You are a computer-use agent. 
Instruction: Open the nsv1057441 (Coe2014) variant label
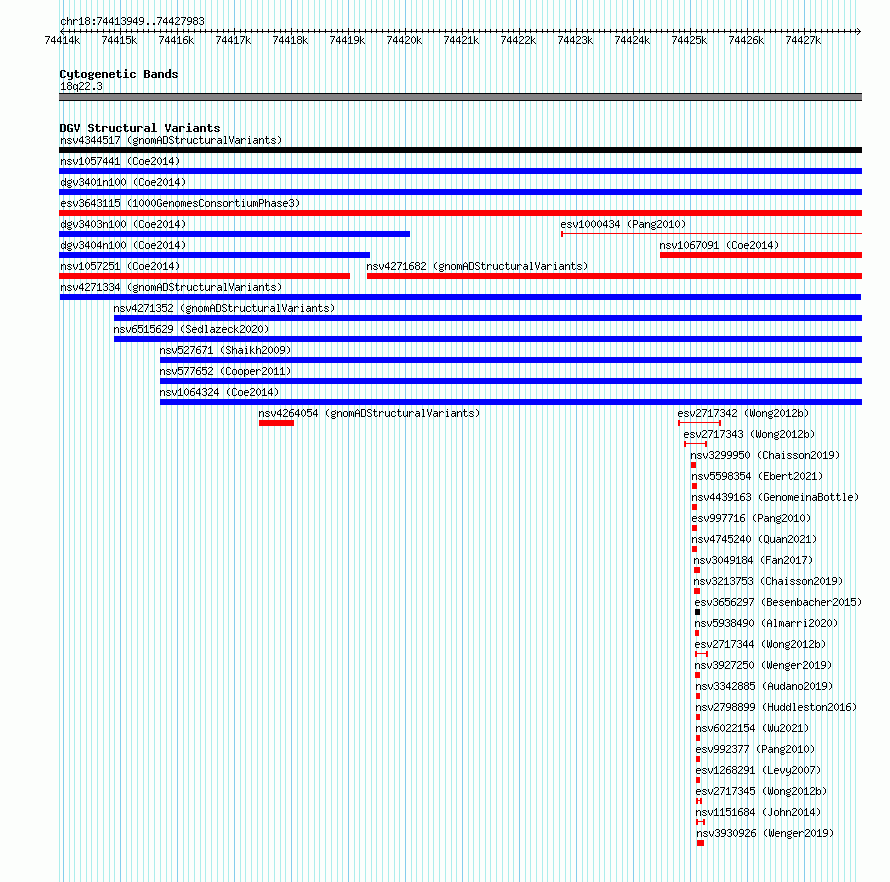click(120, 161)
